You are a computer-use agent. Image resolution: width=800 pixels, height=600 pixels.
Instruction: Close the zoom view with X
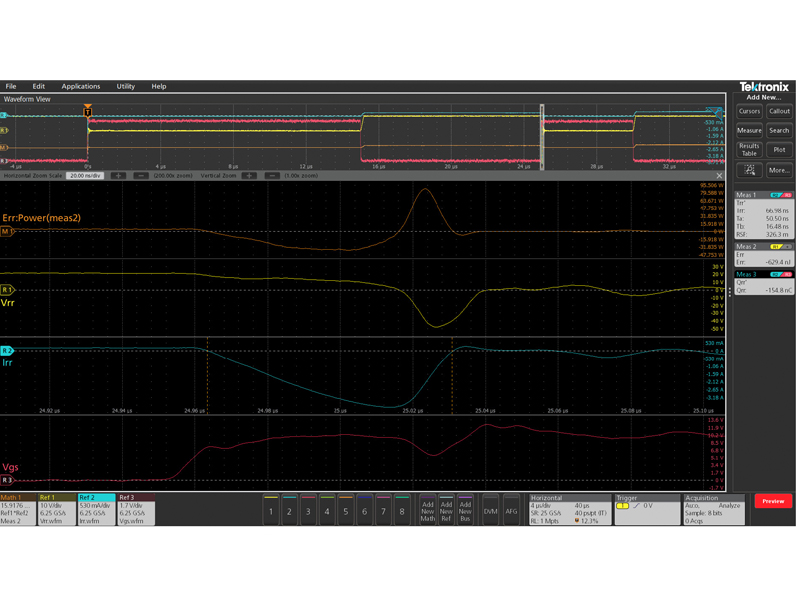coord(719,176)
